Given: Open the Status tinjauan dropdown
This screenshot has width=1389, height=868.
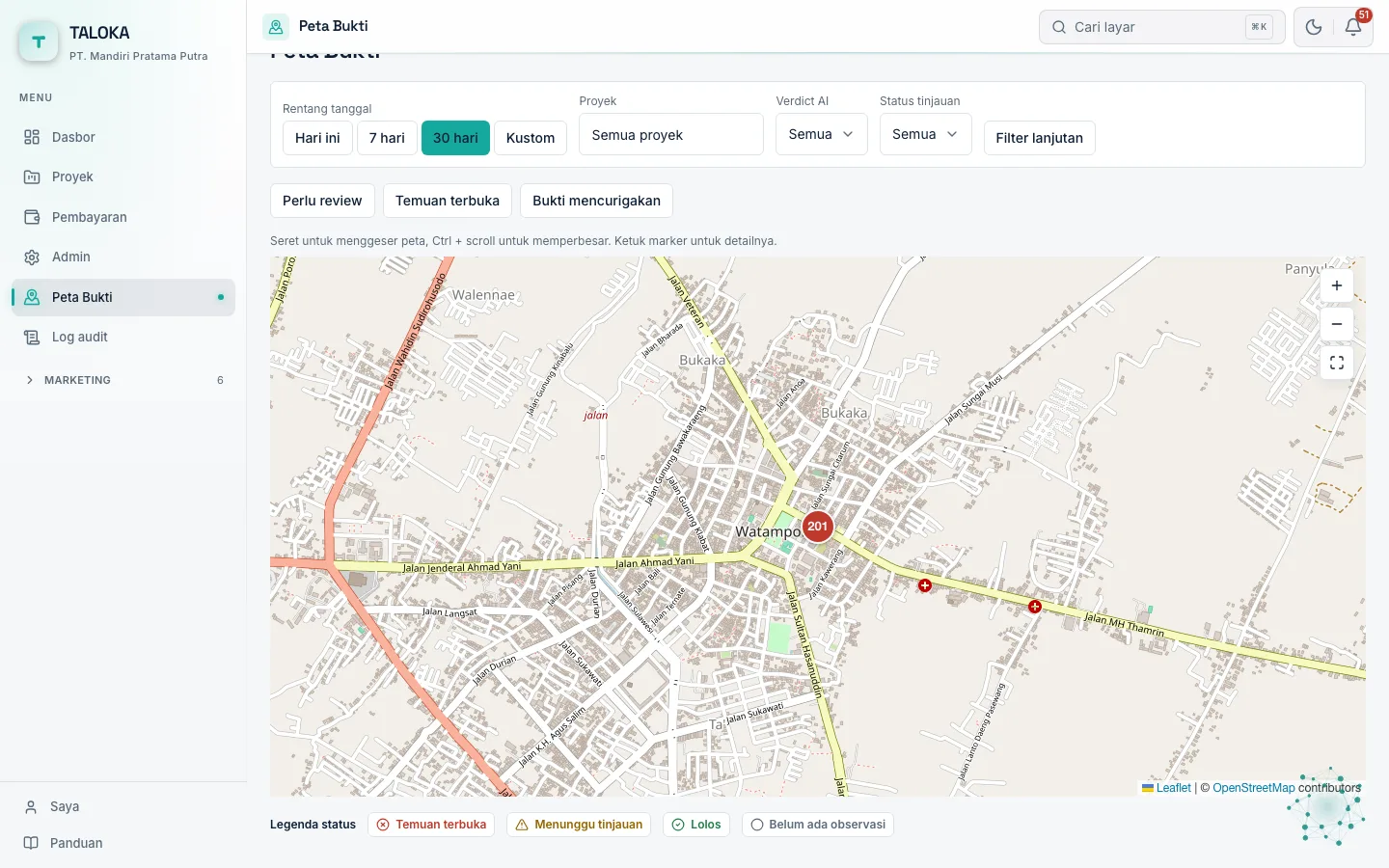Looking at the screenshot, I should coord(925,134).
